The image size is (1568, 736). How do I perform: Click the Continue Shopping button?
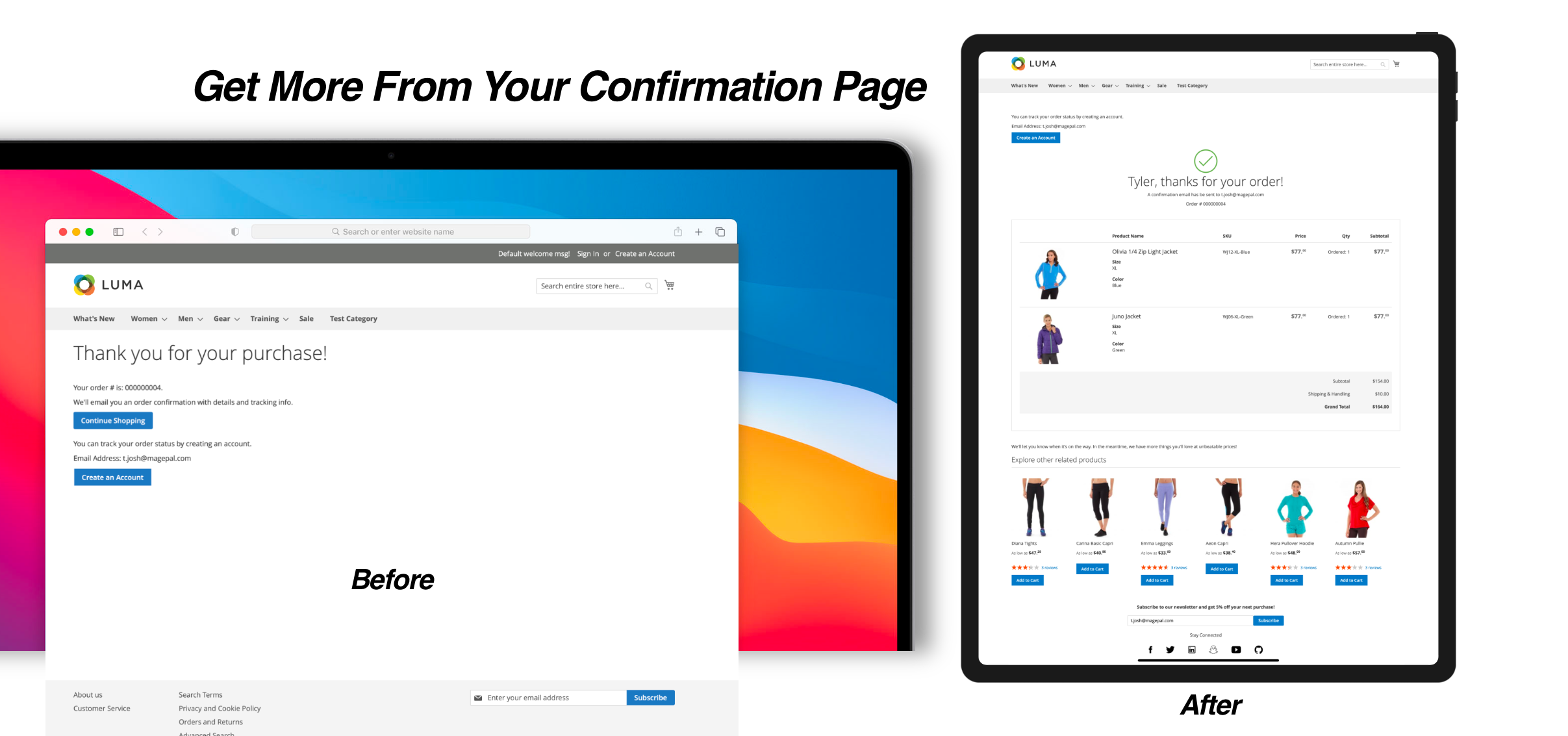tap(112, 420)
